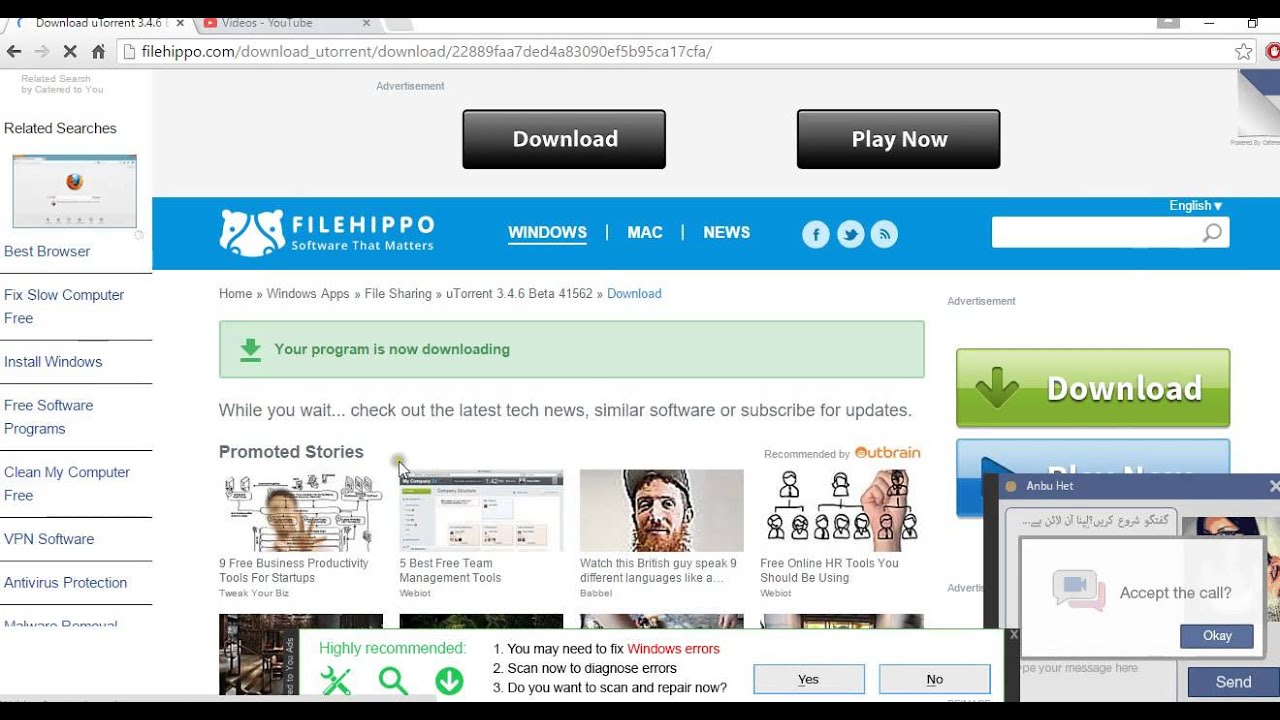Click the Firefox browser thumbnail in the sidebar

[74, 191]
